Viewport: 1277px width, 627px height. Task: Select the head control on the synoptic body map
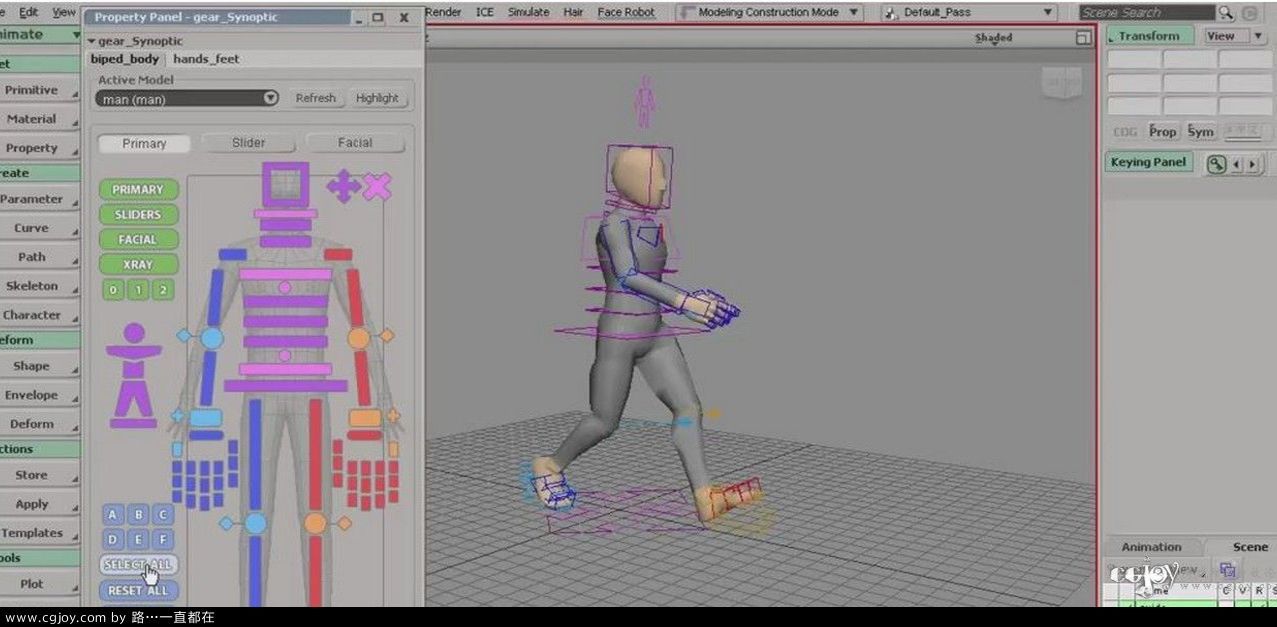[x=285, y=183]
